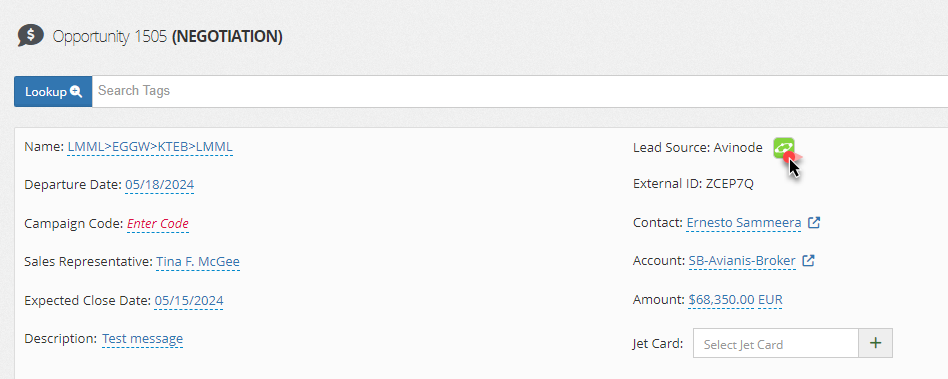The image size is (948, 379).
Task: Edit the name LMML>EGGW>KTEB>LMML
Action: point(150,147)
